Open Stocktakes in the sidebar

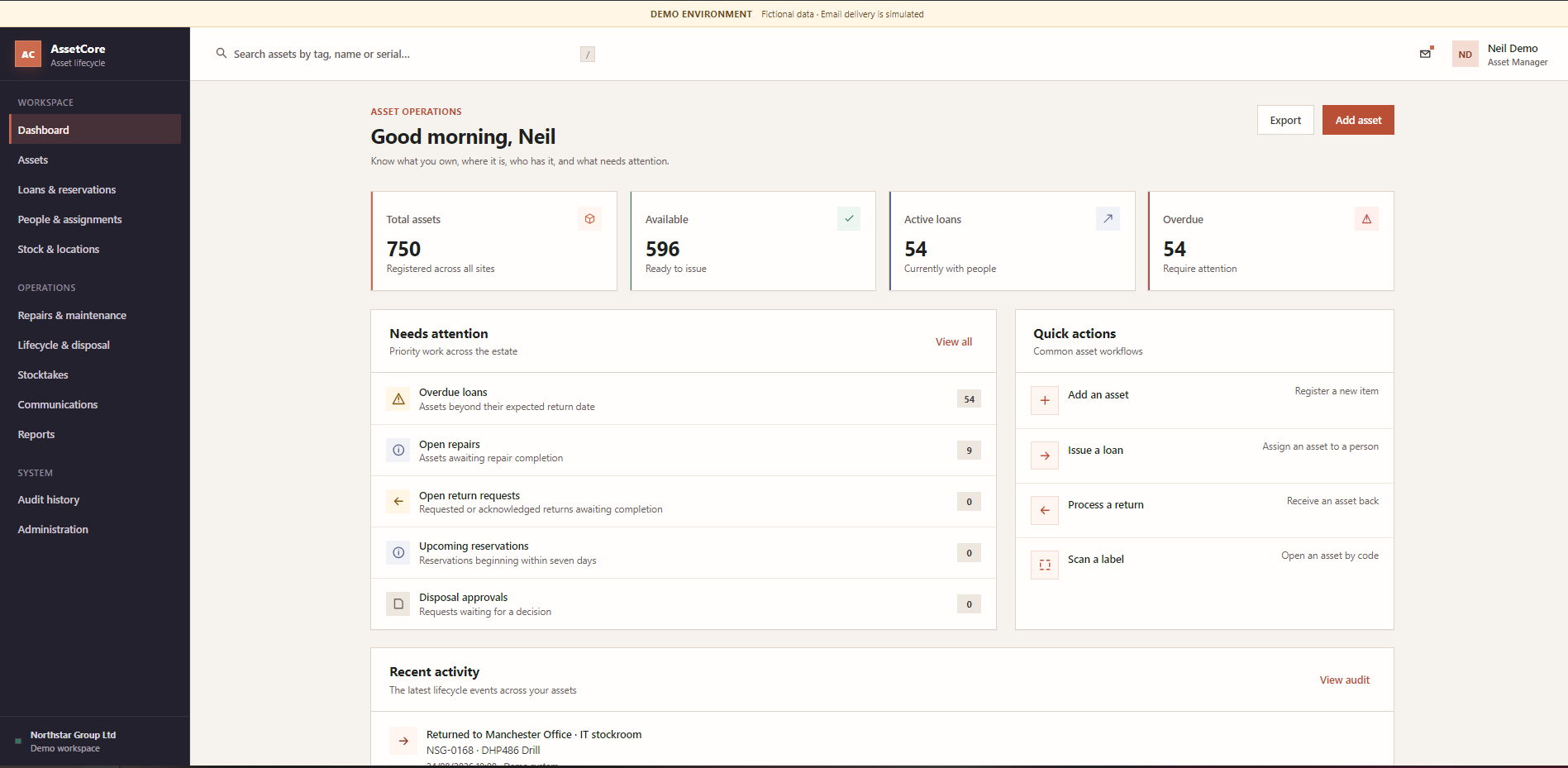(95, 374)
